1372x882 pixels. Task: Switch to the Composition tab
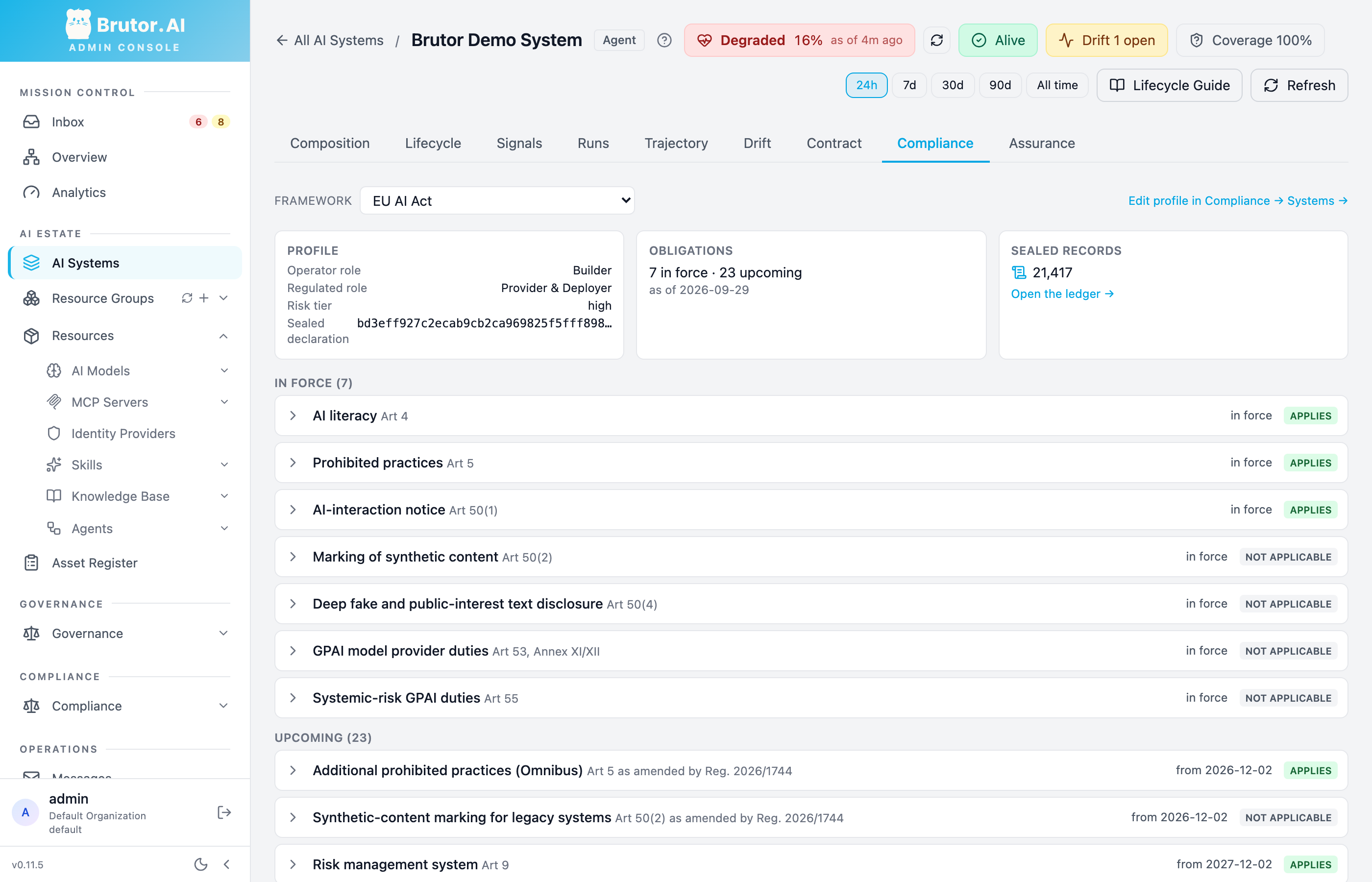coord(330,143)
